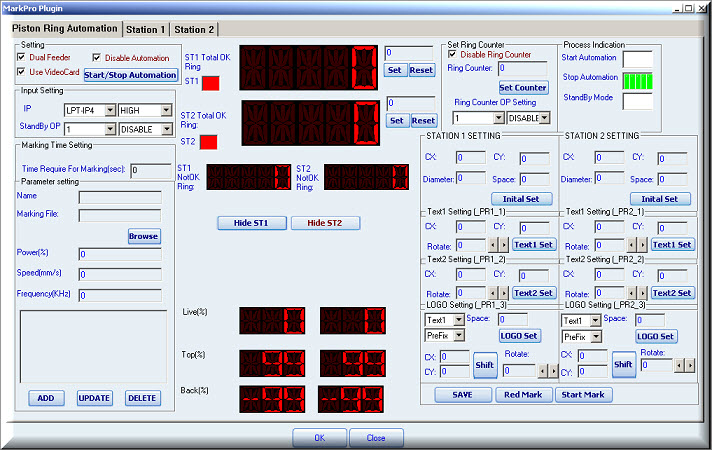Click Station 1 LOGO rotate left arrow
Screen dimensions: 712x450
tap(542, 370)
